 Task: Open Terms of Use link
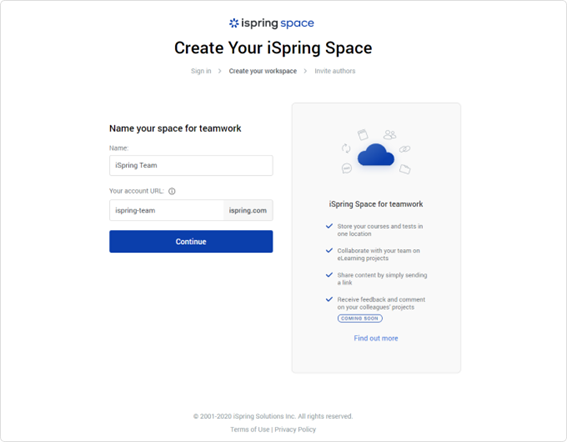tap(250, 429)
